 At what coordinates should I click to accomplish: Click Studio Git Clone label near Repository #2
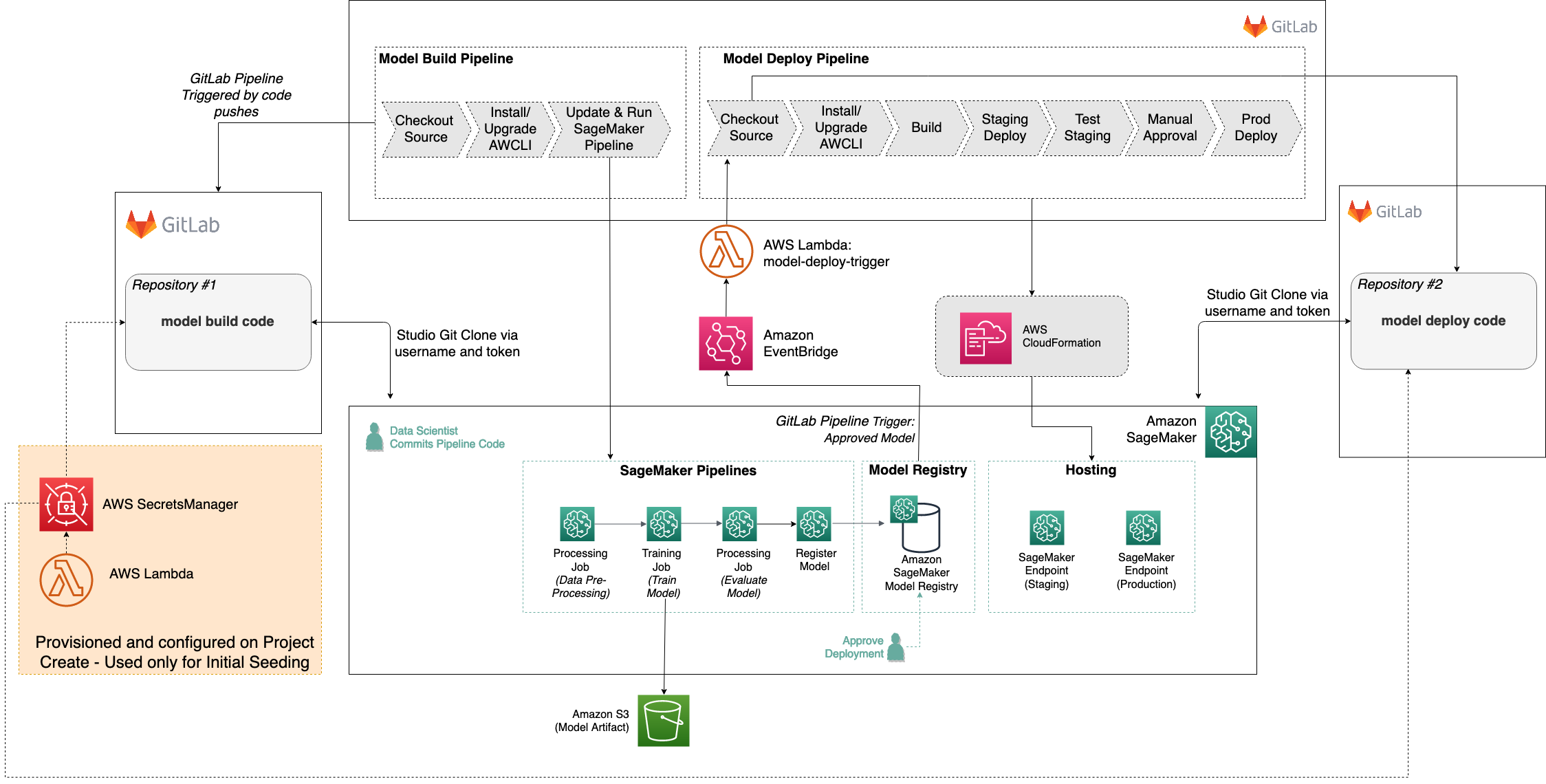(1267, 303)
